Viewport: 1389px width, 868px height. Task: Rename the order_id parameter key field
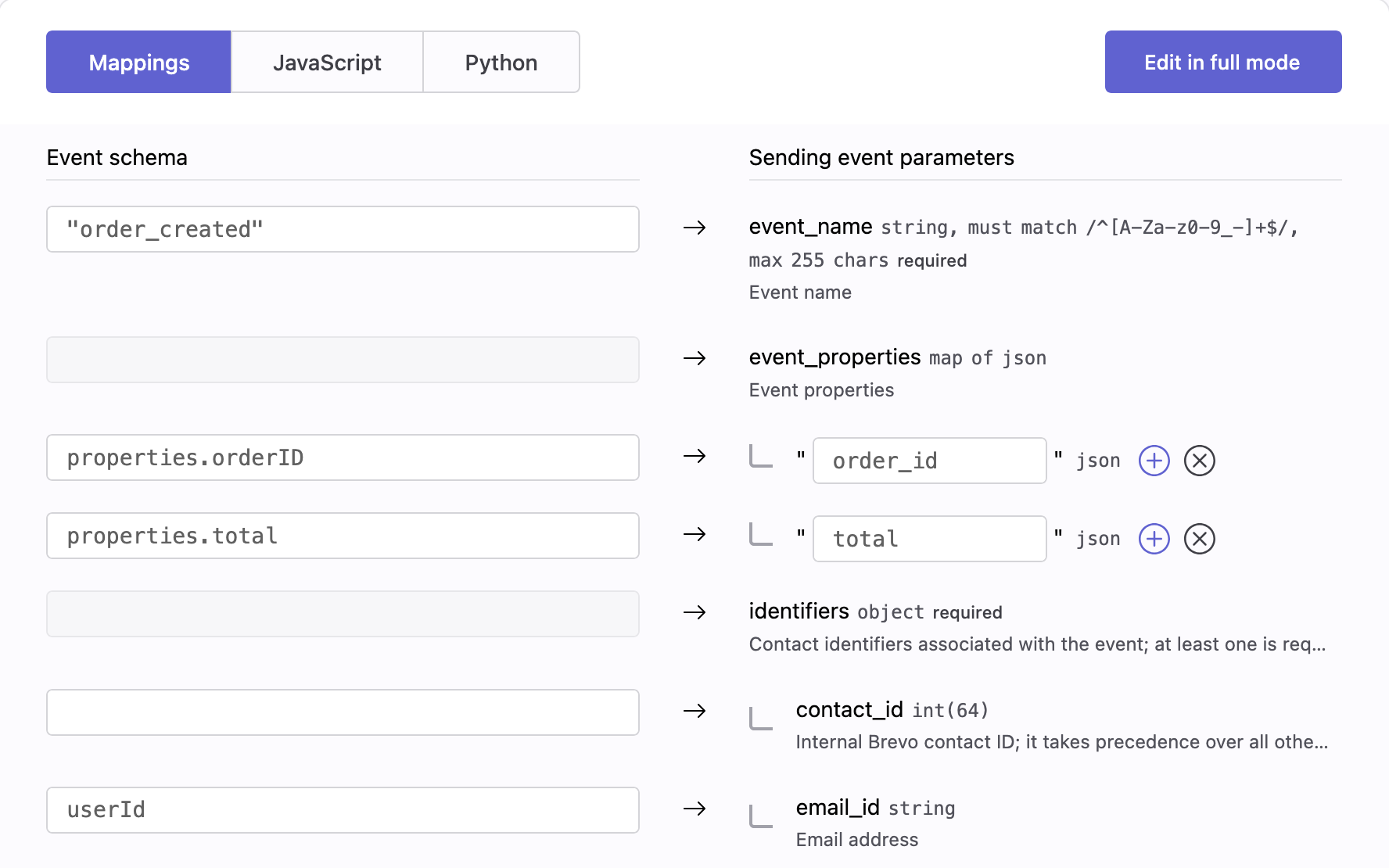click(929, 461)
